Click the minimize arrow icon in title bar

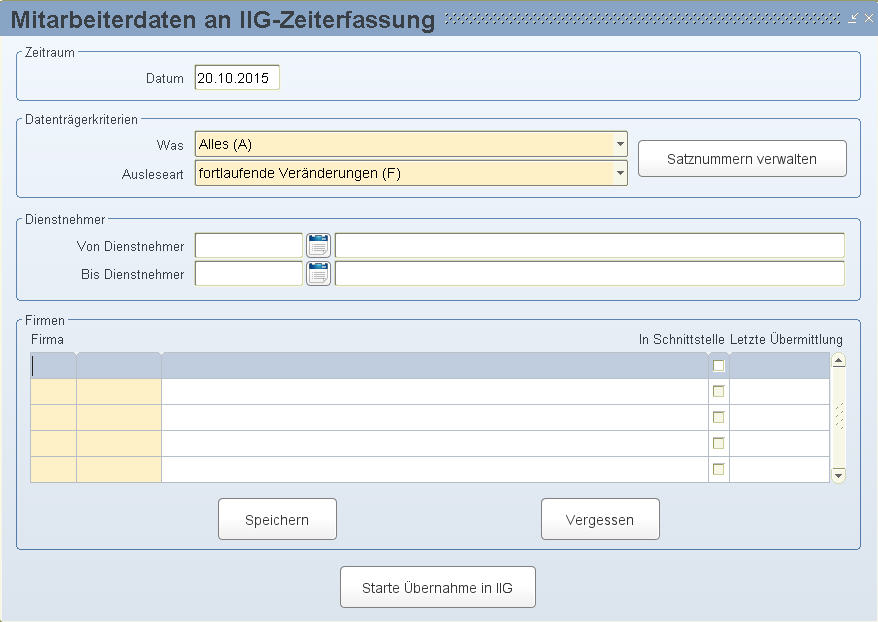[852, 18]
